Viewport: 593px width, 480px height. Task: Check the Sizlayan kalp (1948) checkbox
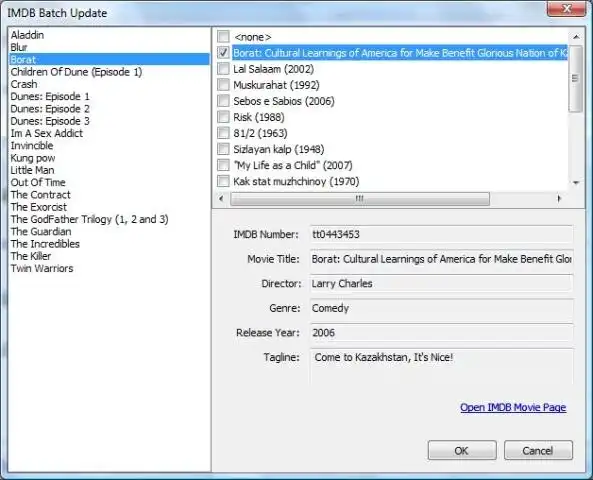223,149
